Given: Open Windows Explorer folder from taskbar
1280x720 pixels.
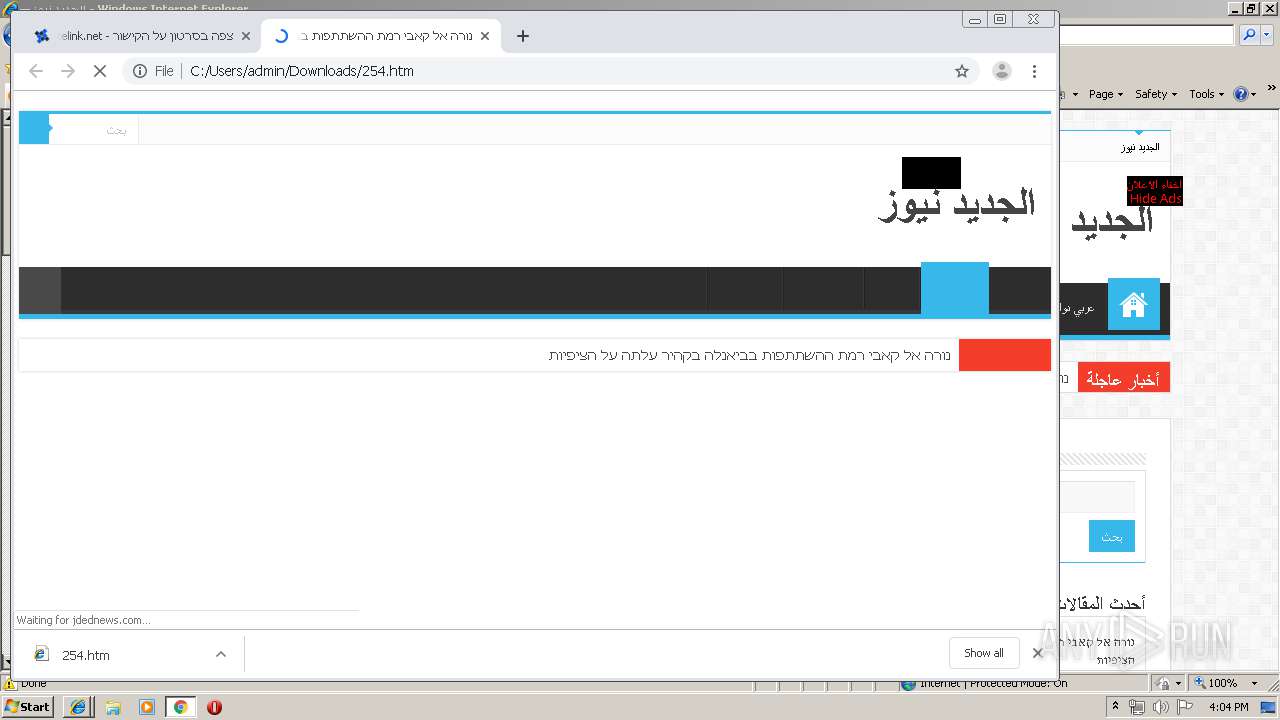Looking at the screenshot, I should (x=113, y=707).
